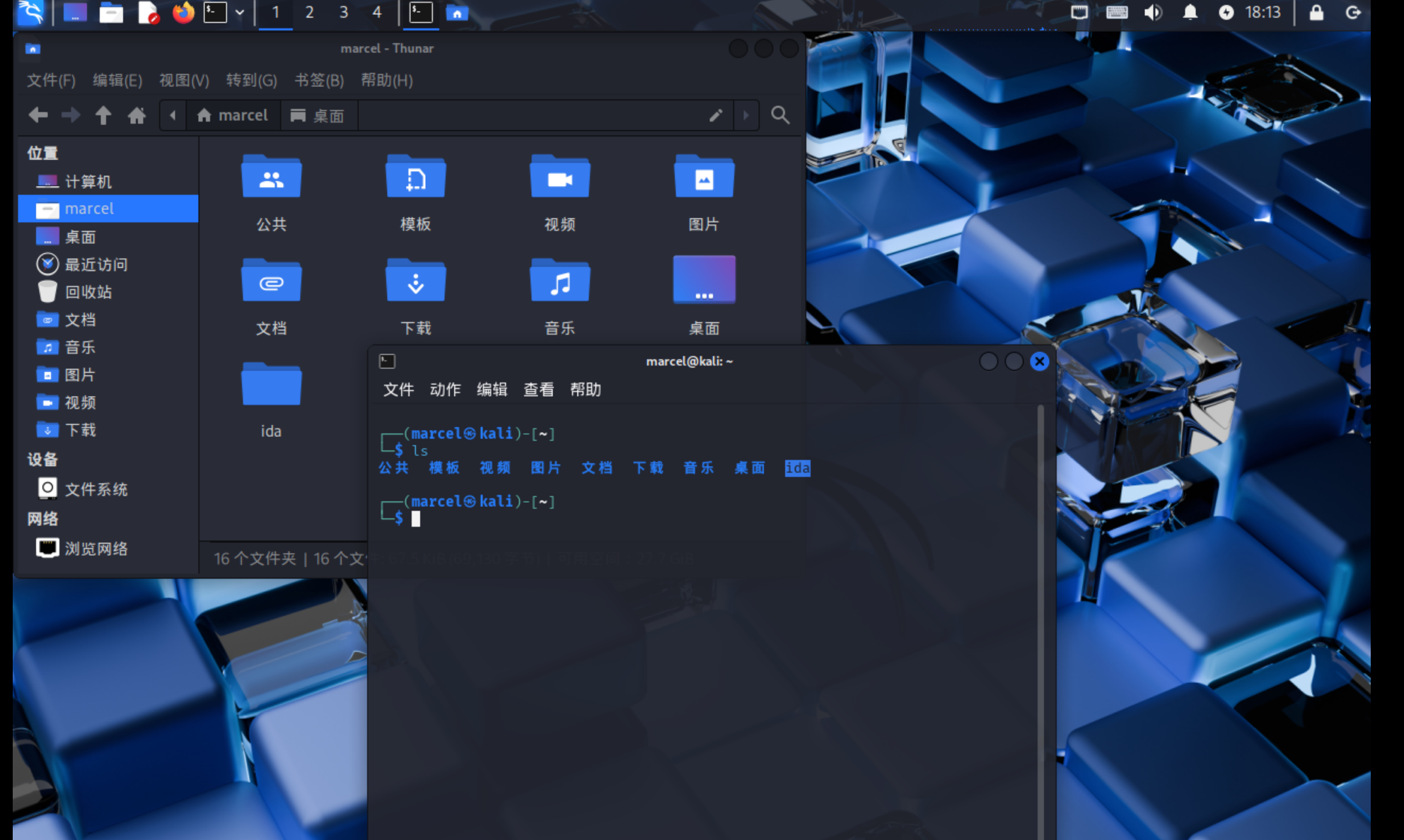Switch to workspace 3
The height and width of the screenshot is (840, 1404).
pos(343,13)
